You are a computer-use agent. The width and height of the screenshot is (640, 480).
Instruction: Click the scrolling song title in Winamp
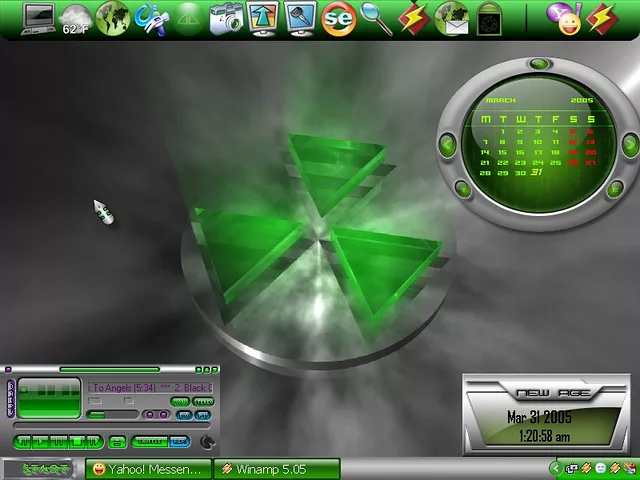pyautogui.click(x=150, y=388)
